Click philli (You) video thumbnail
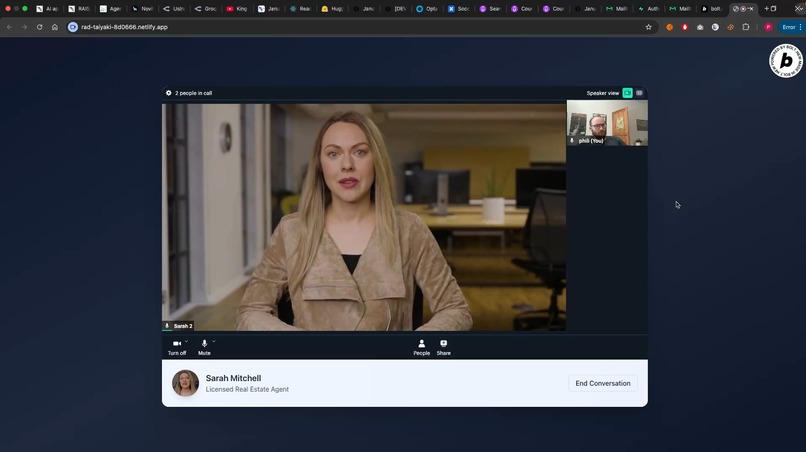806x452 pixels. 607,123
